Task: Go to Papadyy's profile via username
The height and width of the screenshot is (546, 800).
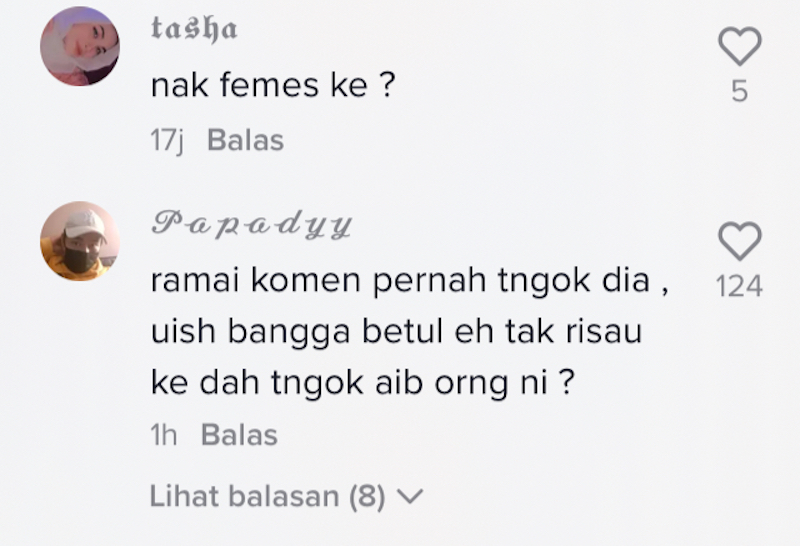Action: coord(251,225)
